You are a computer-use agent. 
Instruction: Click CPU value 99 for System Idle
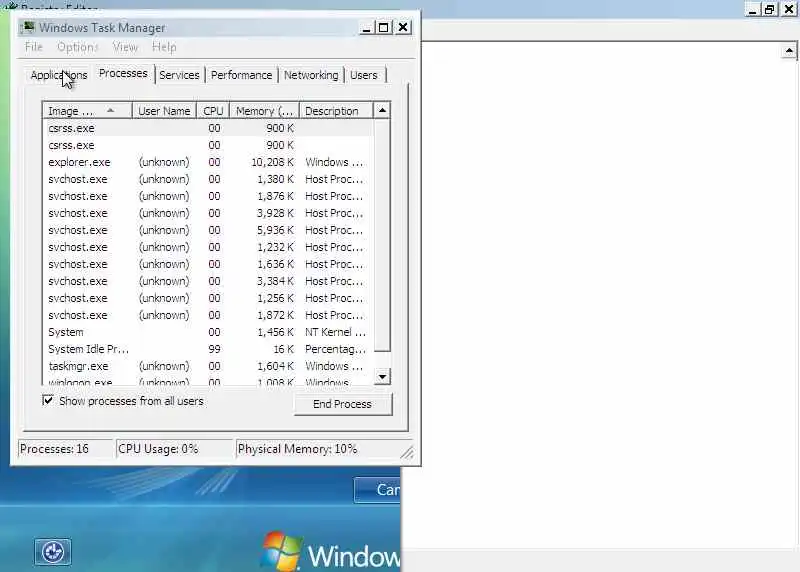pos(214,349)
